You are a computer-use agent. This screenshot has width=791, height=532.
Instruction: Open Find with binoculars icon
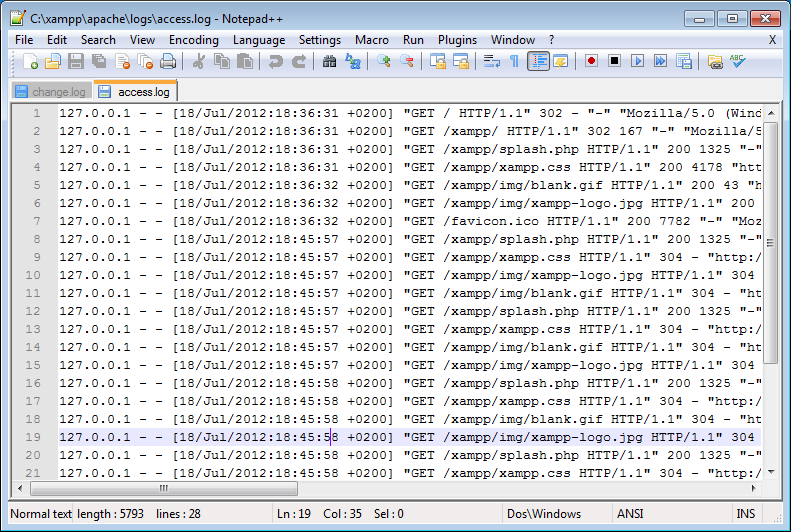point(329,62)
